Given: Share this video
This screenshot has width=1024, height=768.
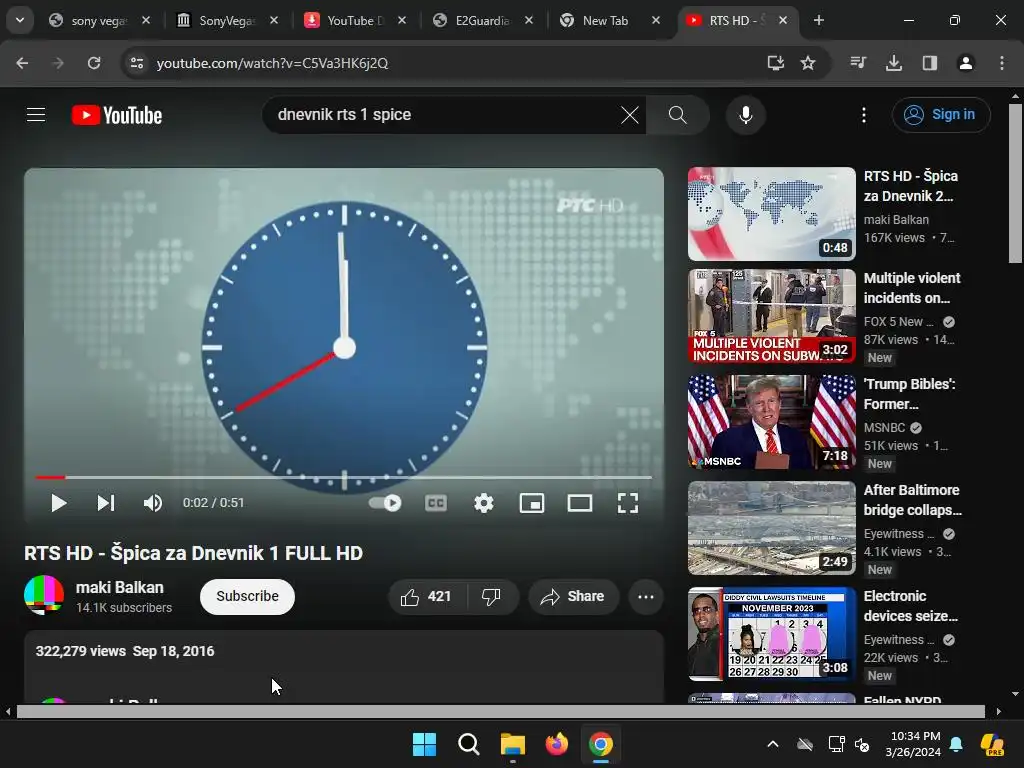Looking at the screenshot, I should [573, 596].
